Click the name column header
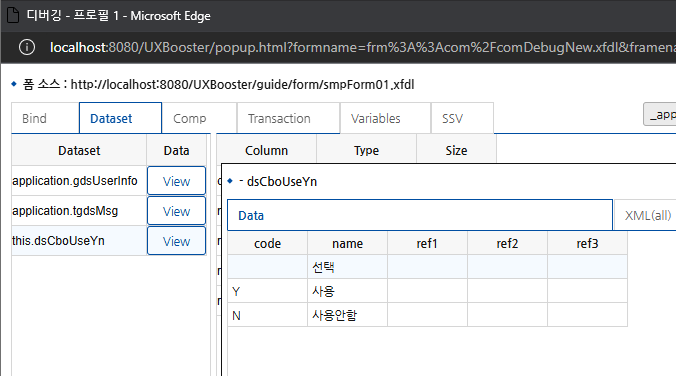This screenshot has width=676, height=376. (347, 244)
